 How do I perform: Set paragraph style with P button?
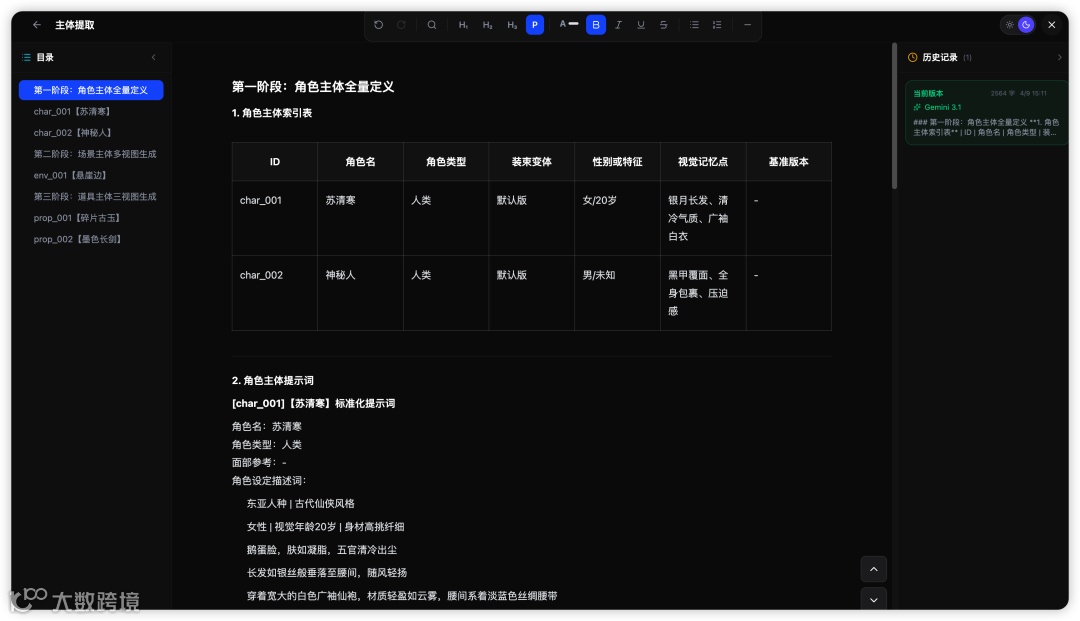click(535, 25)
